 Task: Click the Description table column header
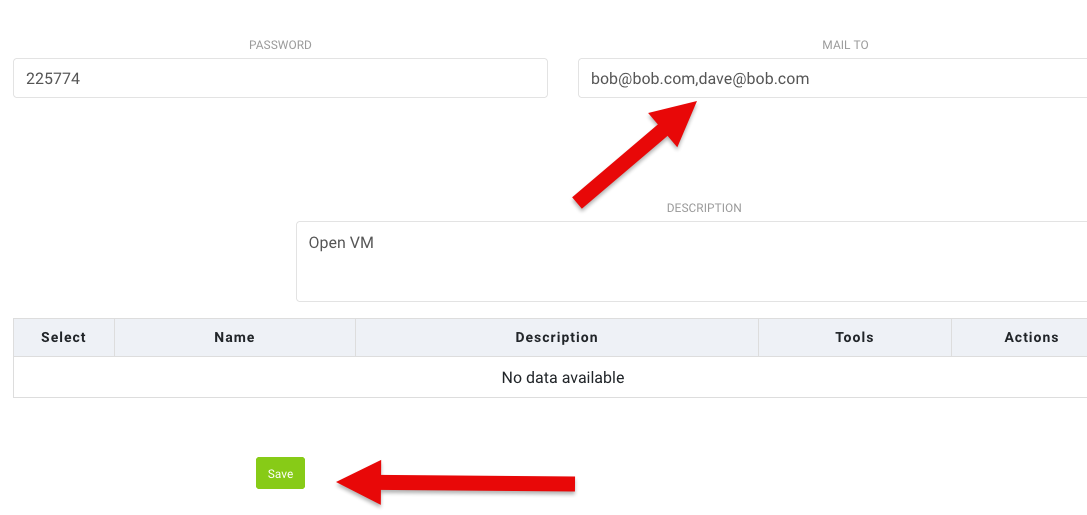(556, 338)
